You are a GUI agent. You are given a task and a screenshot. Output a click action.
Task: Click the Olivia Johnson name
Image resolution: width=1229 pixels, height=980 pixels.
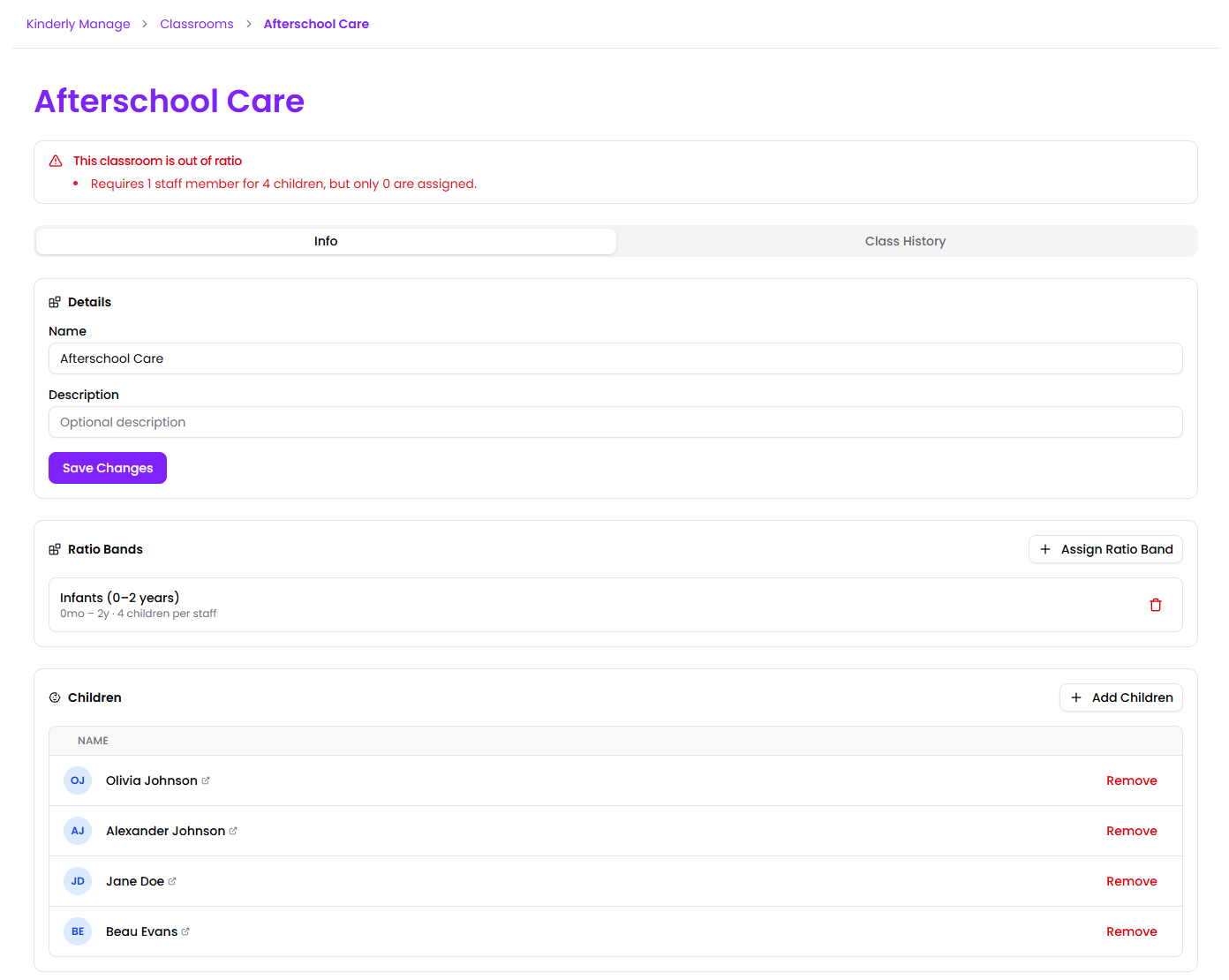(x=152, y=780)
